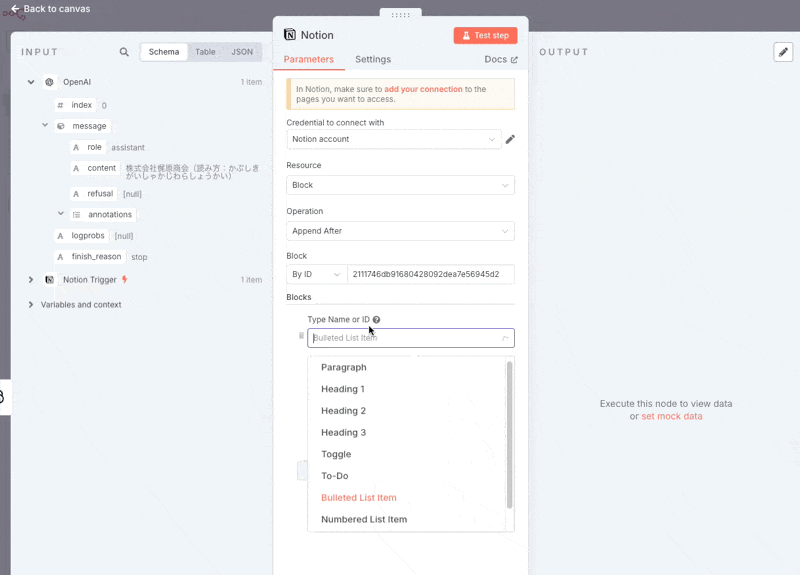Click the Back to canvas arrow
This screenshot has width=800, height=575.
point(15,9)
